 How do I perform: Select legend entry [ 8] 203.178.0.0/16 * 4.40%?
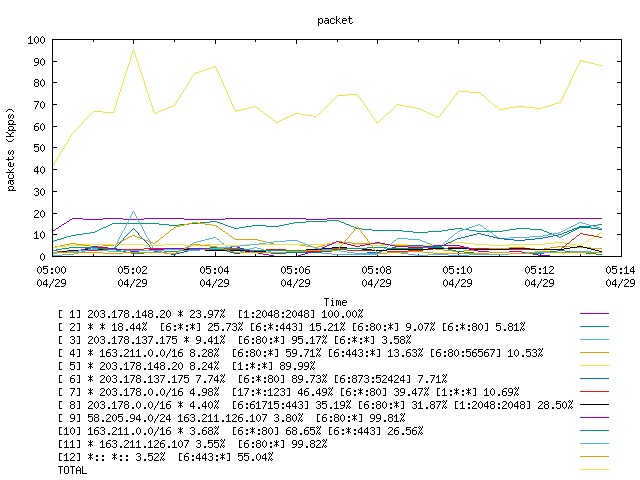tap(316, 405)
